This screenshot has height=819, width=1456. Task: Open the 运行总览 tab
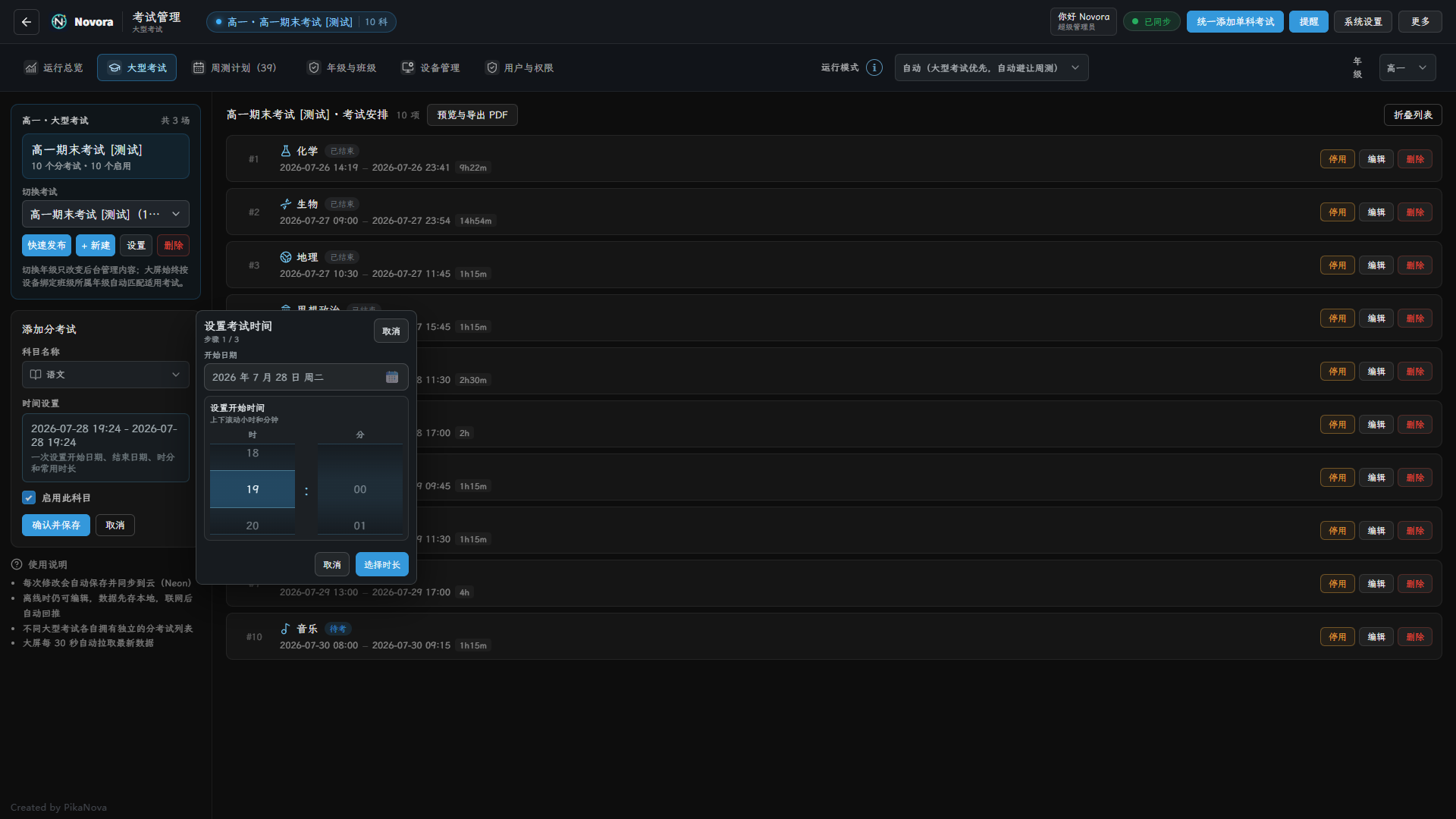click(x=53, y=67)
